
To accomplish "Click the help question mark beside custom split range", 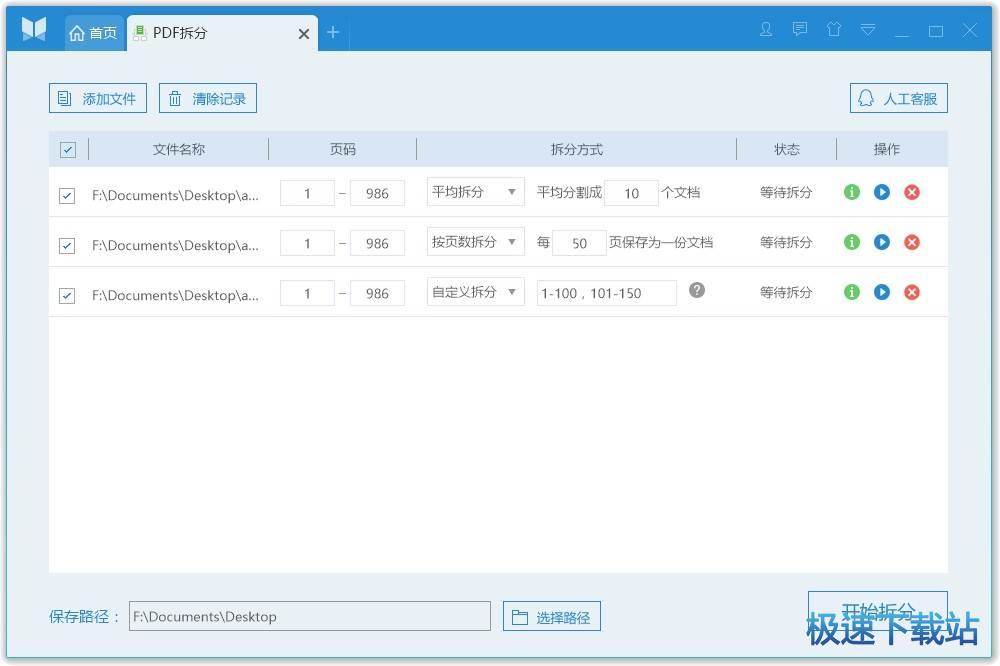I will [697, 290].
